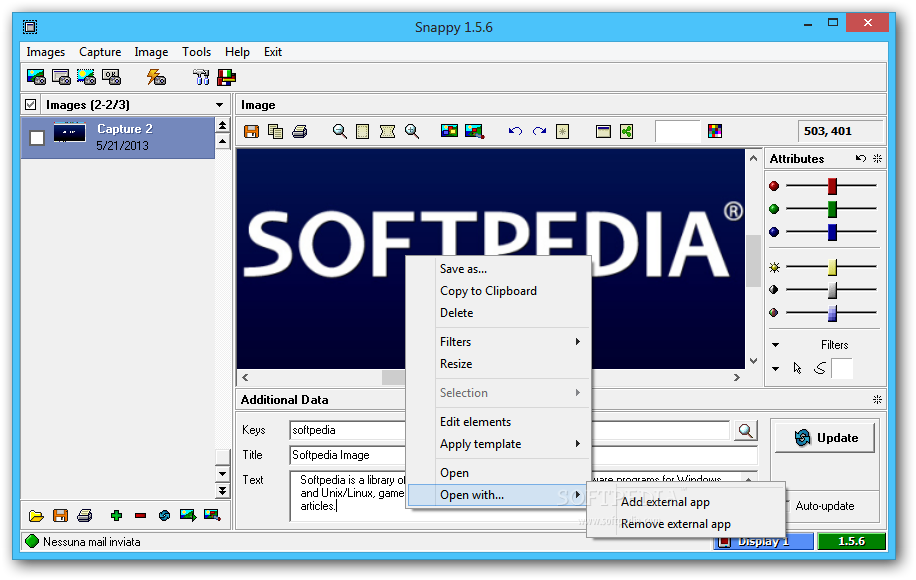Image resolution: width=916 pixels, height=580 pixels.
Task: Click the yellow brightness slider handle
Action: pyautogui.click(x=832, y=268)
